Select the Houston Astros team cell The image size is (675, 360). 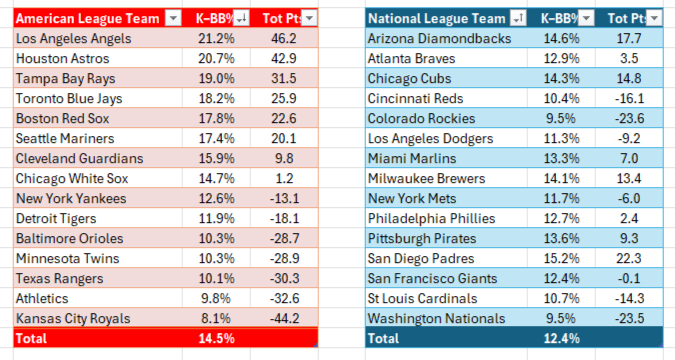[x=98, y=58]
